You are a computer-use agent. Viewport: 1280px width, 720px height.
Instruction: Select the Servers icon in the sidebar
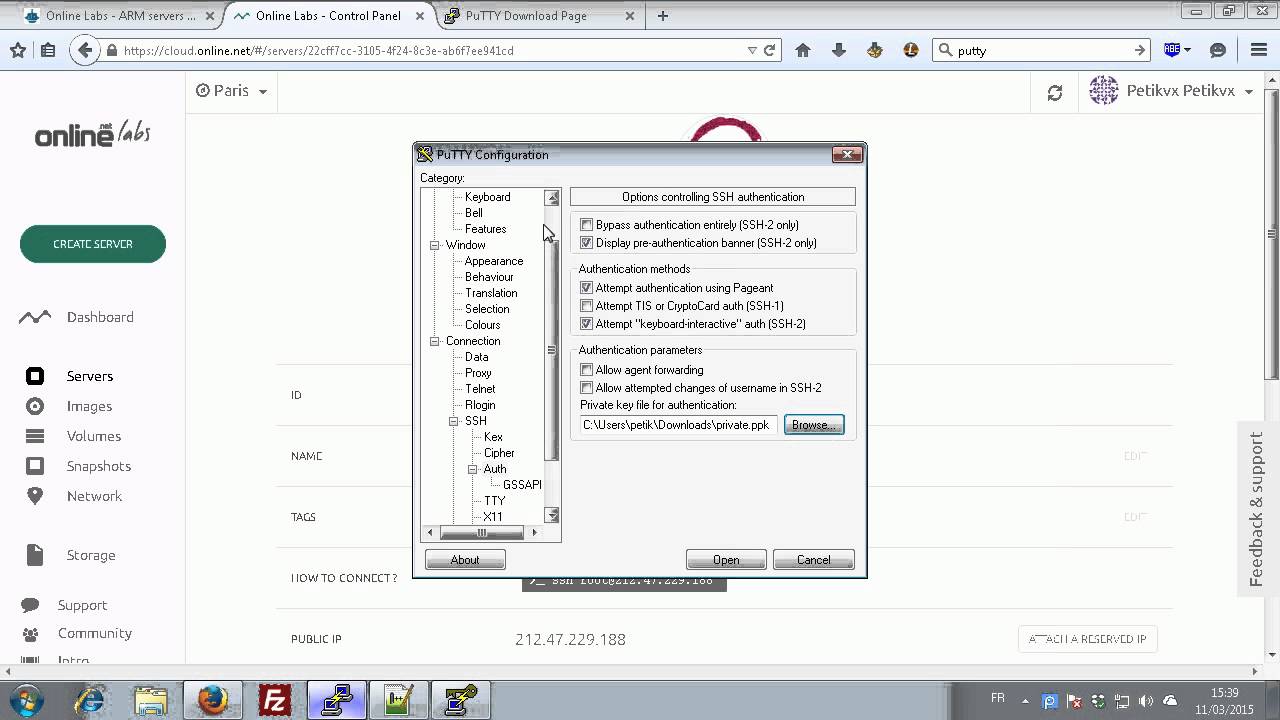point(35,375)
